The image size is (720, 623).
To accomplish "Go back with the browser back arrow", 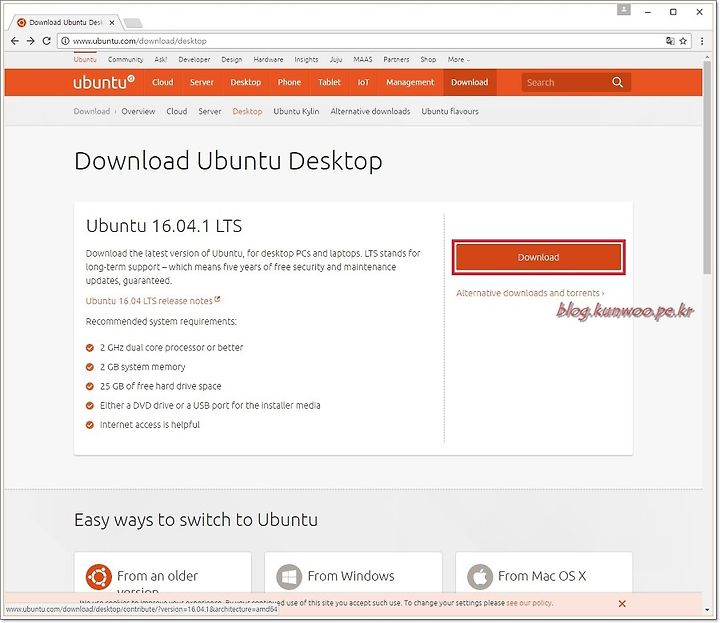I will 15,41.
